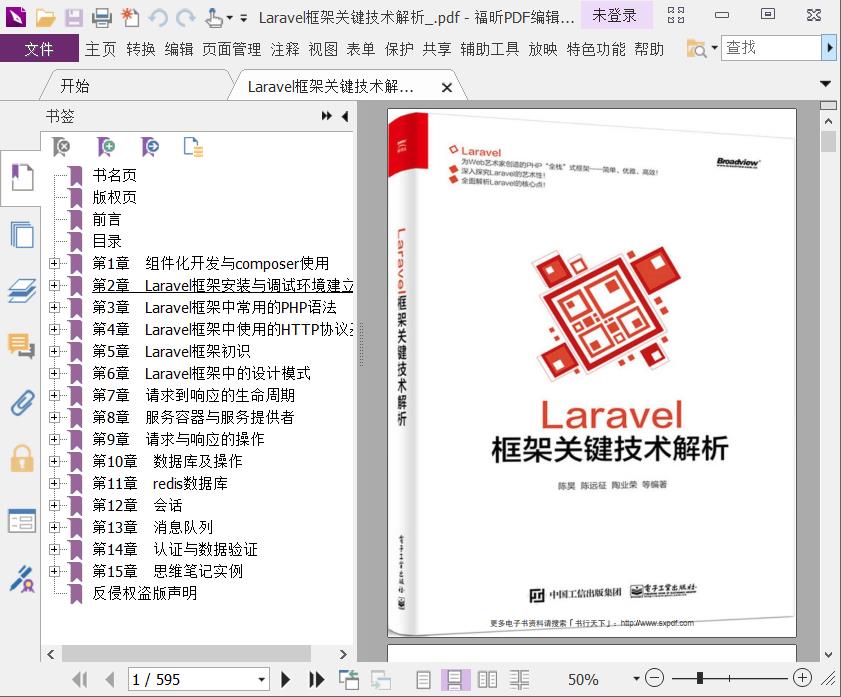Open the security lock panel

coord(22,458)
